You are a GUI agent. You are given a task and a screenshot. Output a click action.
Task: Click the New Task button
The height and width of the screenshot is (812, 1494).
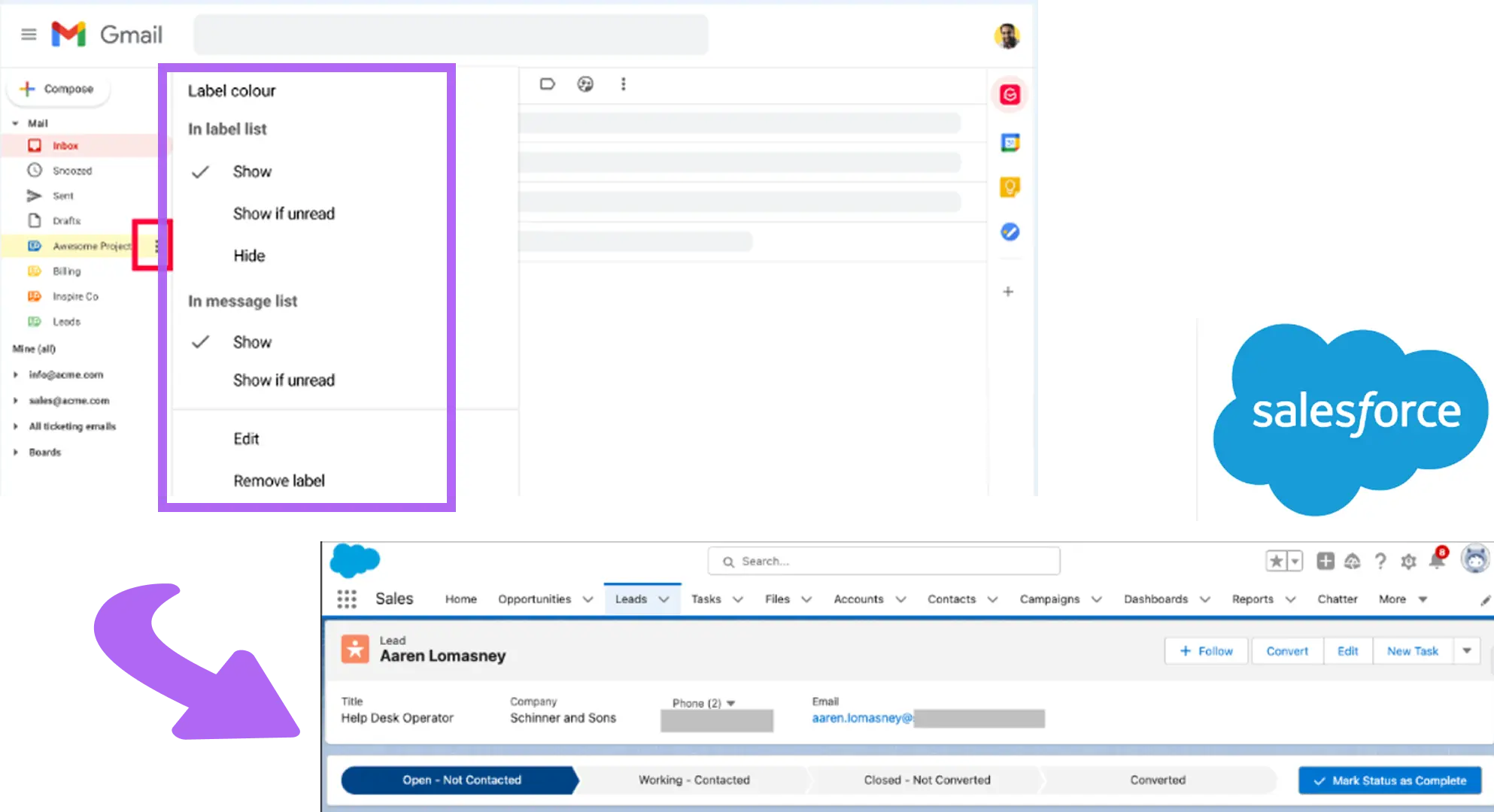click(x=1413, y=651)
